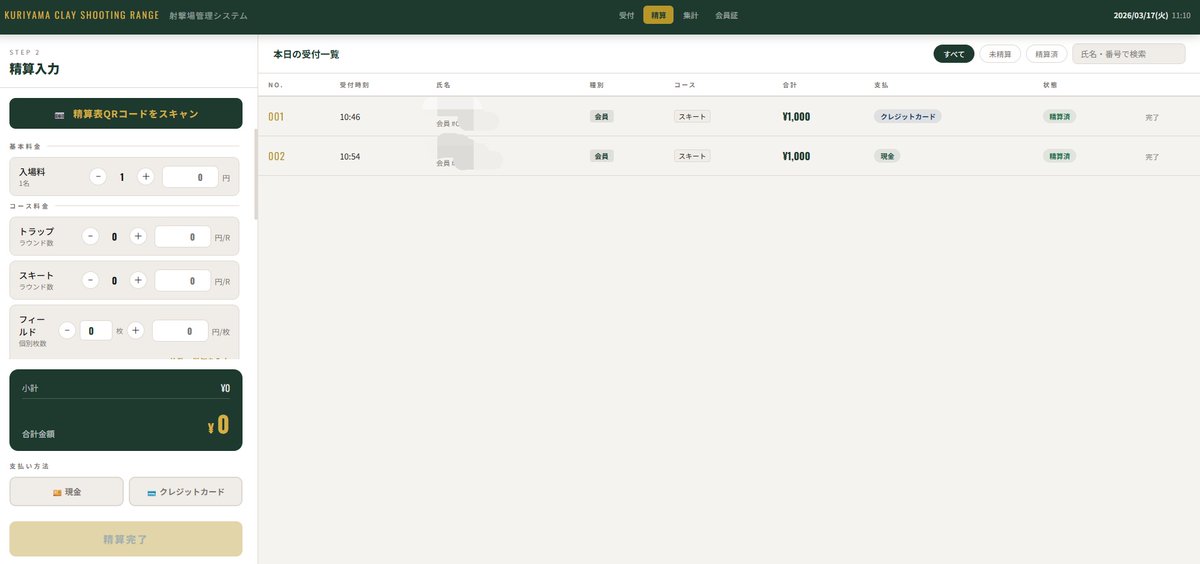Select 現金 payment method
Image resolution: width=1200 pixels, height=564 pixels.
[67, 492]
